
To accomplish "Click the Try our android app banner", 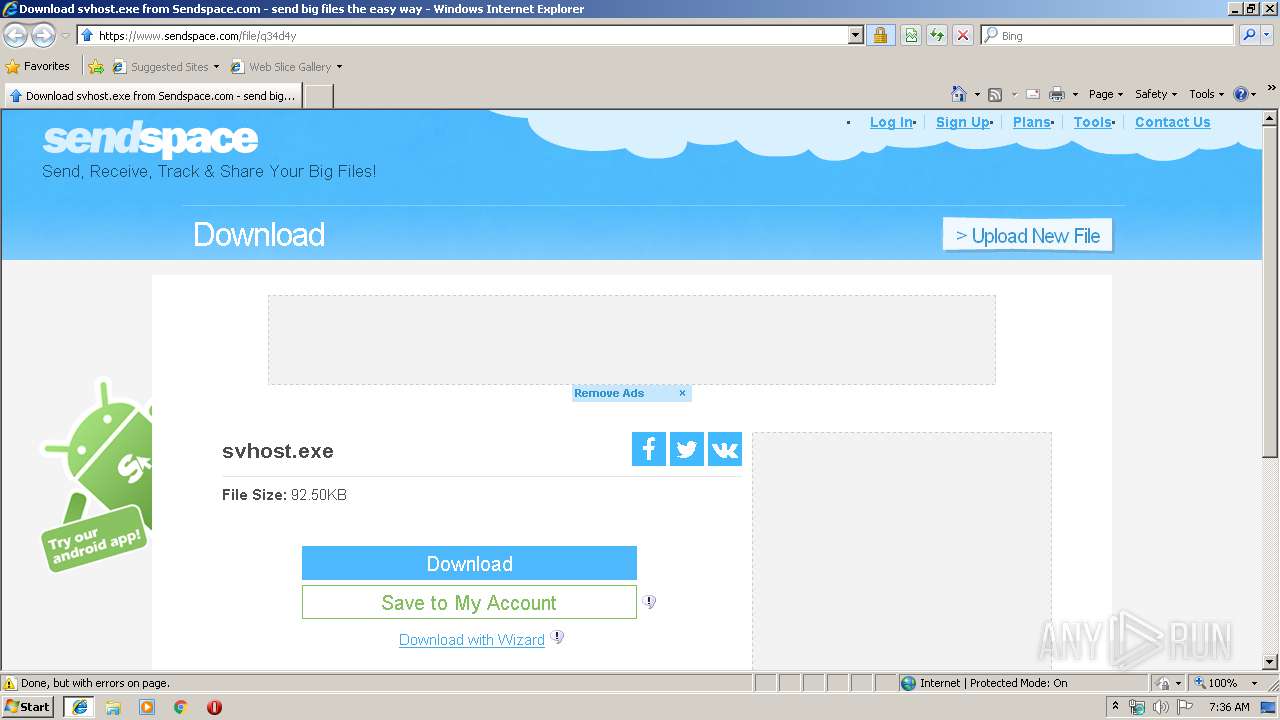I will click(x=95, y=475).
